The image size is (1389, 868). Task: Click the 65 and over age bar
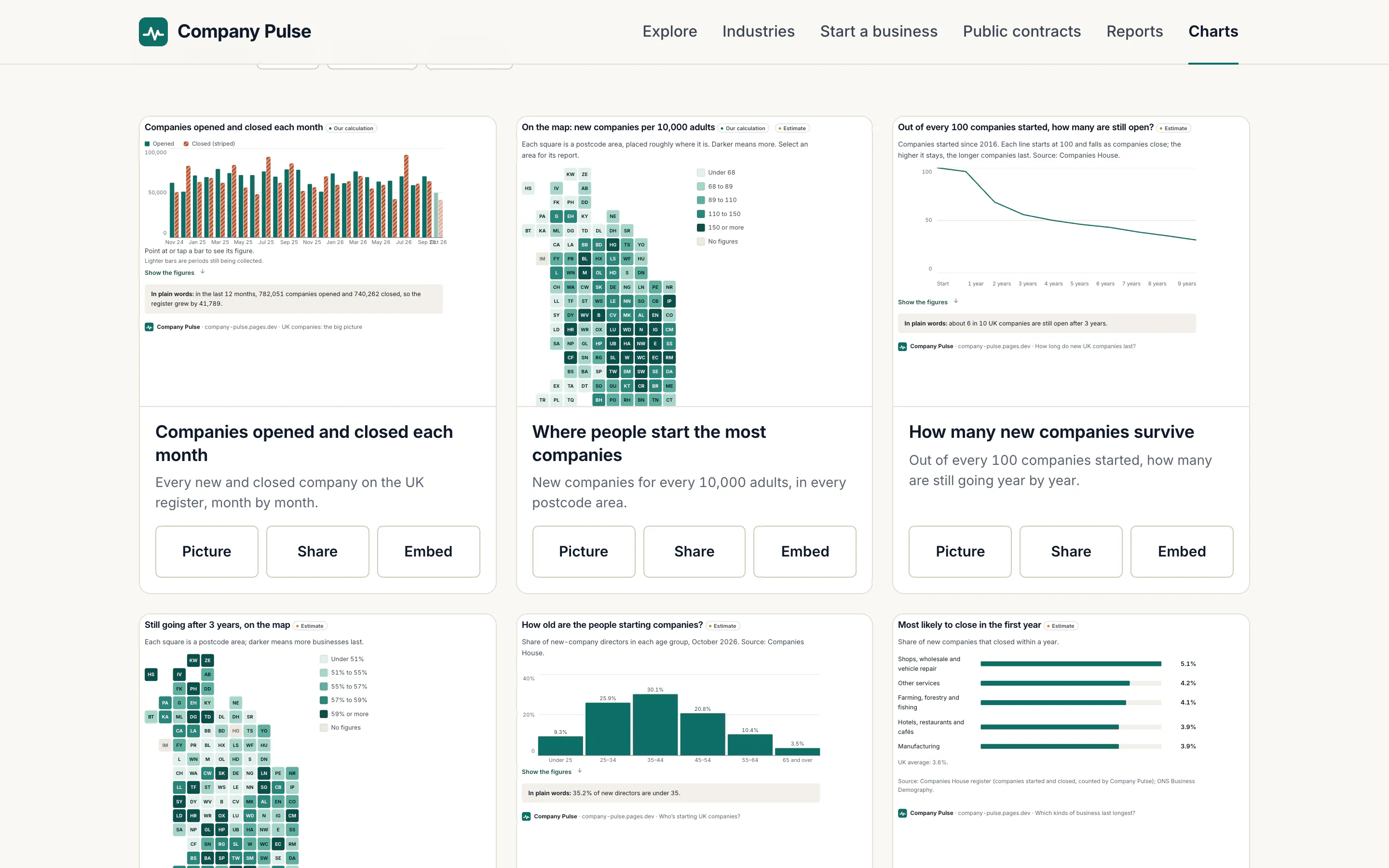(797, 751)
